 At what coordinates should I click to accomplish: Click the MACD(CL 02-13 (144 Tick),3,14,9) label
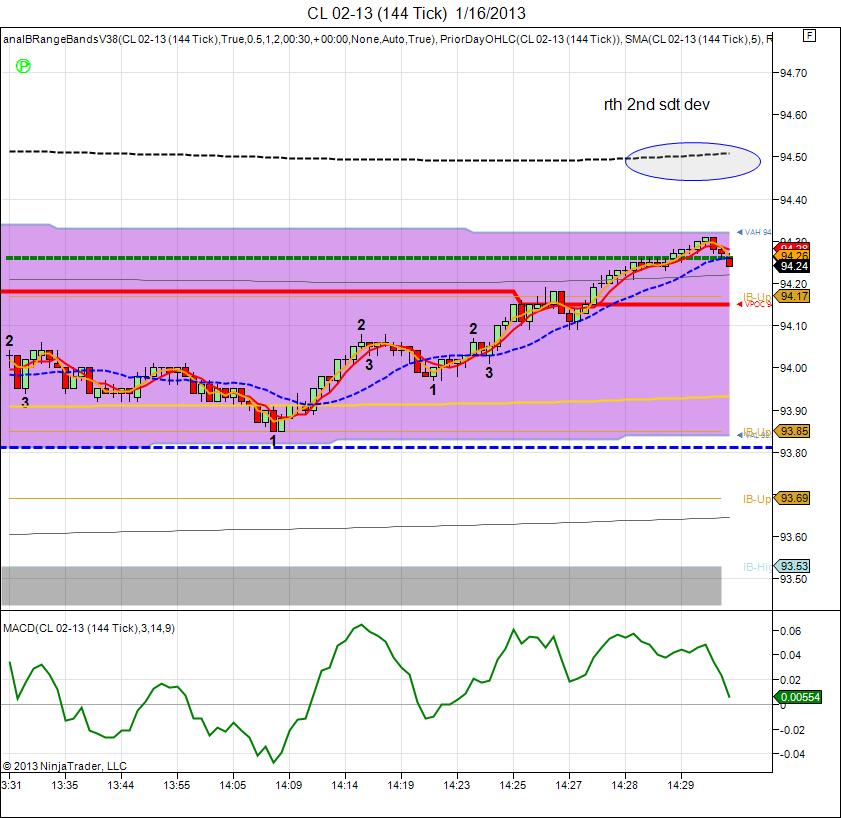pyautogui.click(x=89, y=628)
